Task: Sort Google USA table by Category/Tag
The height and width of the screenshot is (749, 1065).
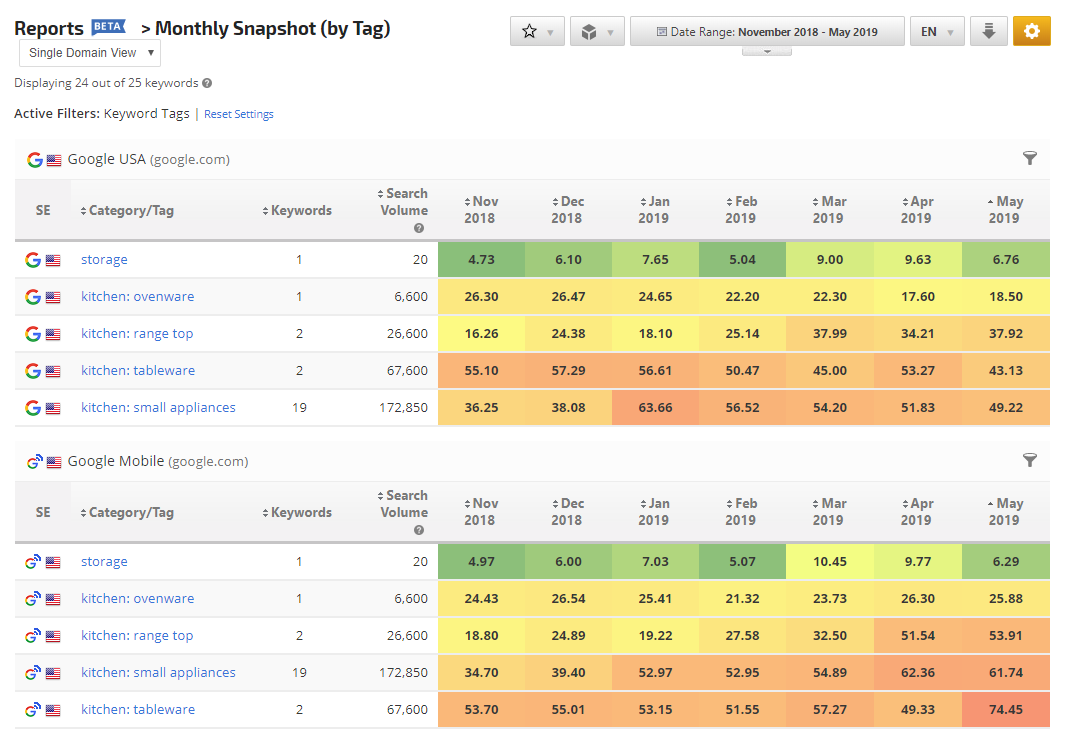Action: 130,211
